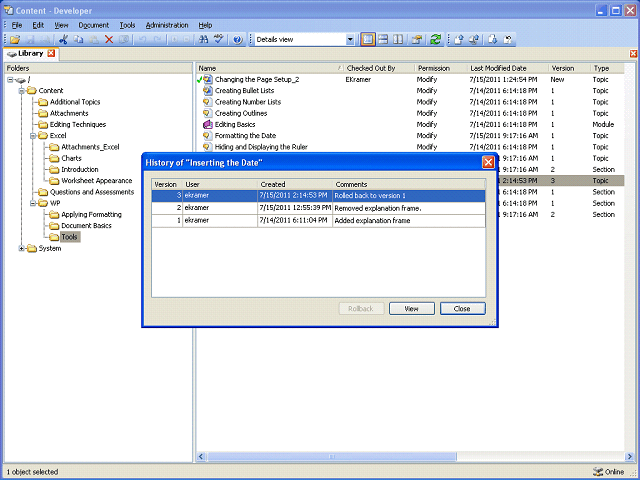Click the View button in History dialog
Viewport: 640px width, 480px height.
point(411,309)
